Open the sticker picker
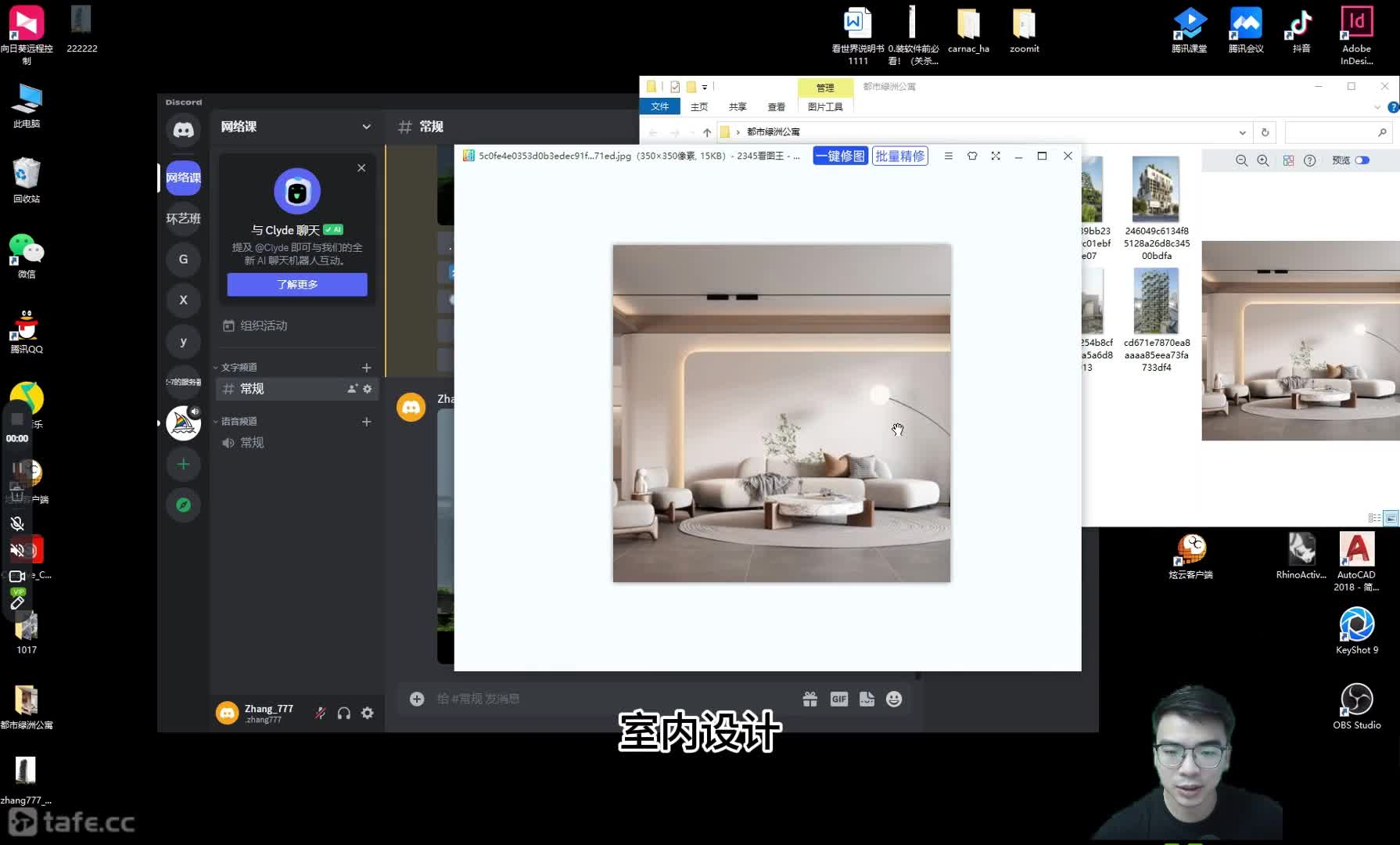The width and height of the screenshot is (1400, 845). pos(867,699)
